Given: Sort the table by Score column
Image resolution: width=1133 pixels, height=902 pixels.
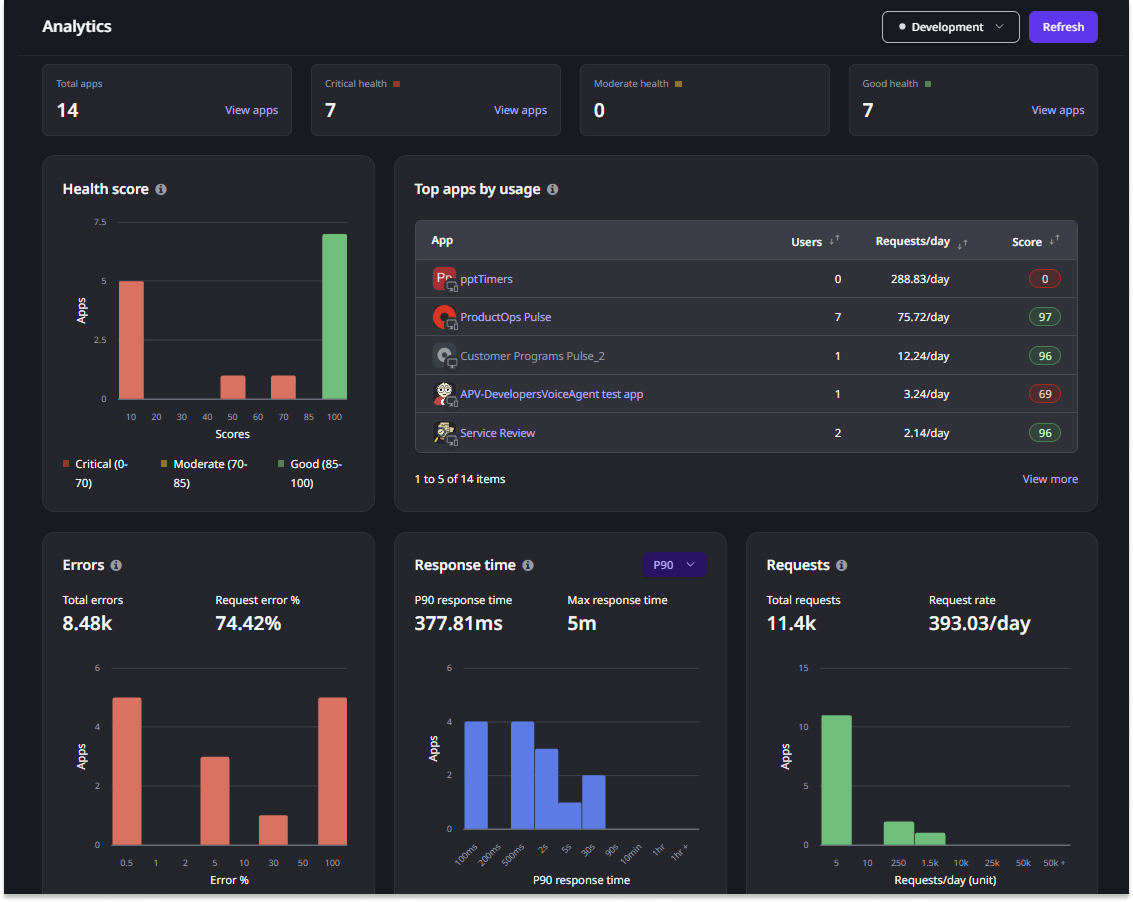Looking at the screenshot, I should pos(1055,240).
